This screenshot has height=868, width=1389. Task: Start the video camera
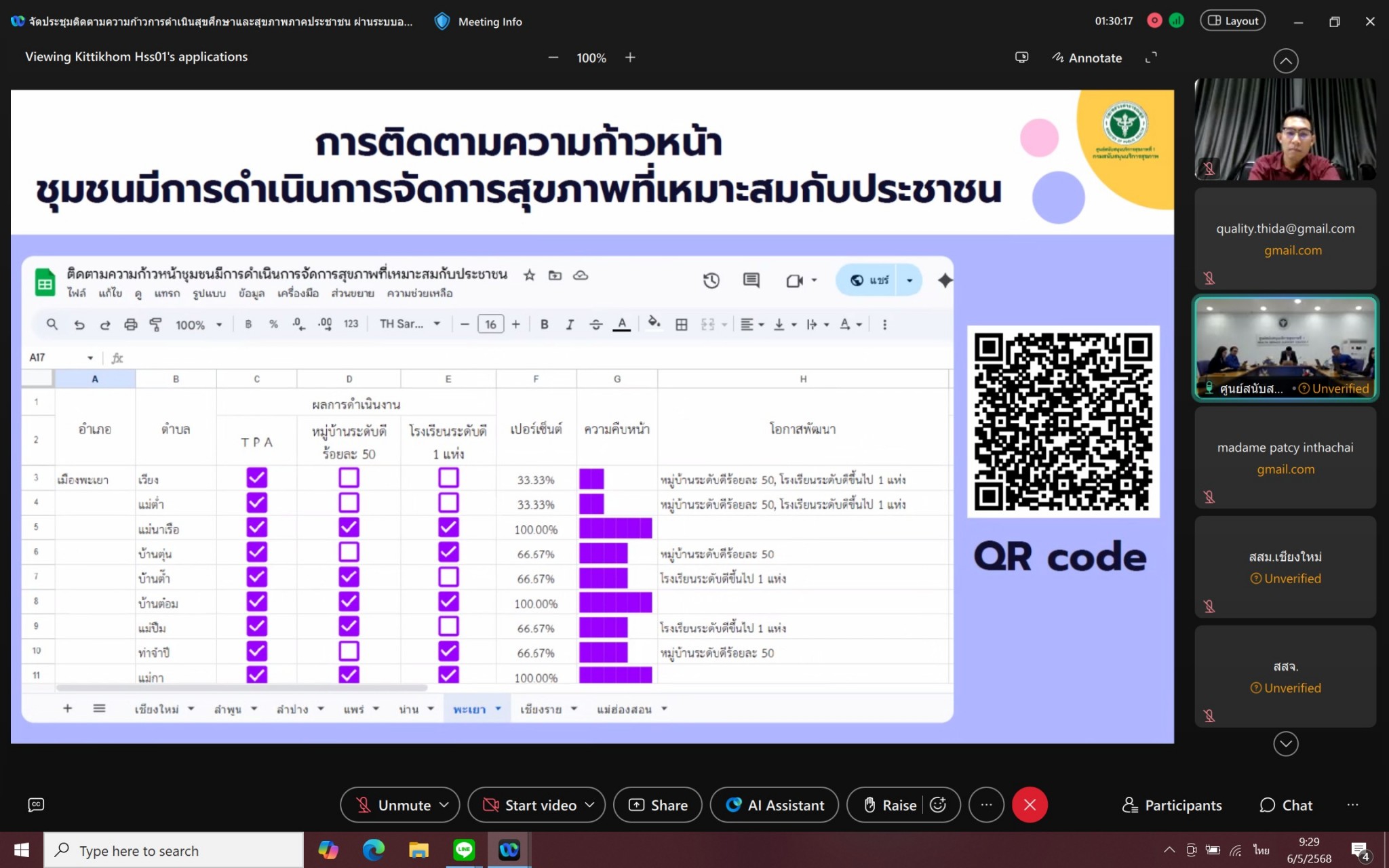pyautogui.click(x=530, y=805)
